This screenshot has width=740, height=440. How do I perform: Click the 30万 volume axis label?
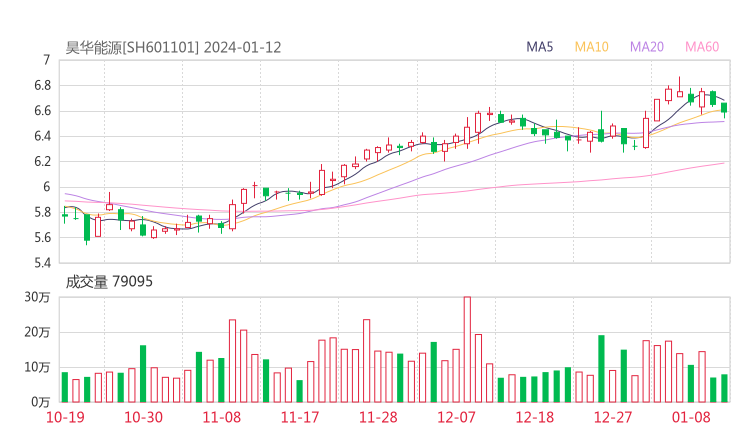(x=37, y=297)
